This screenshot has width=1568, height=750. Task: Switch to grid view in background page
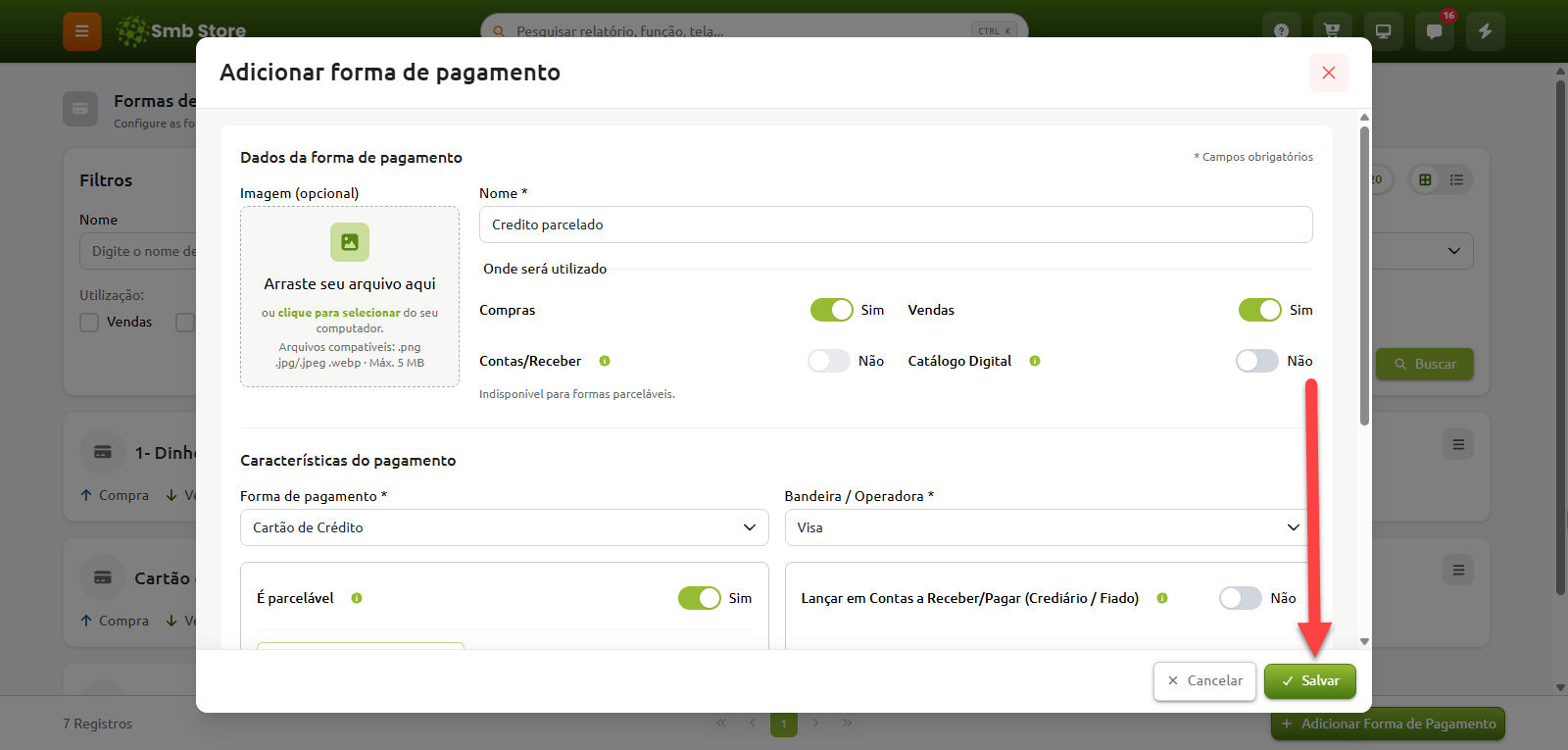(1425, 179)
